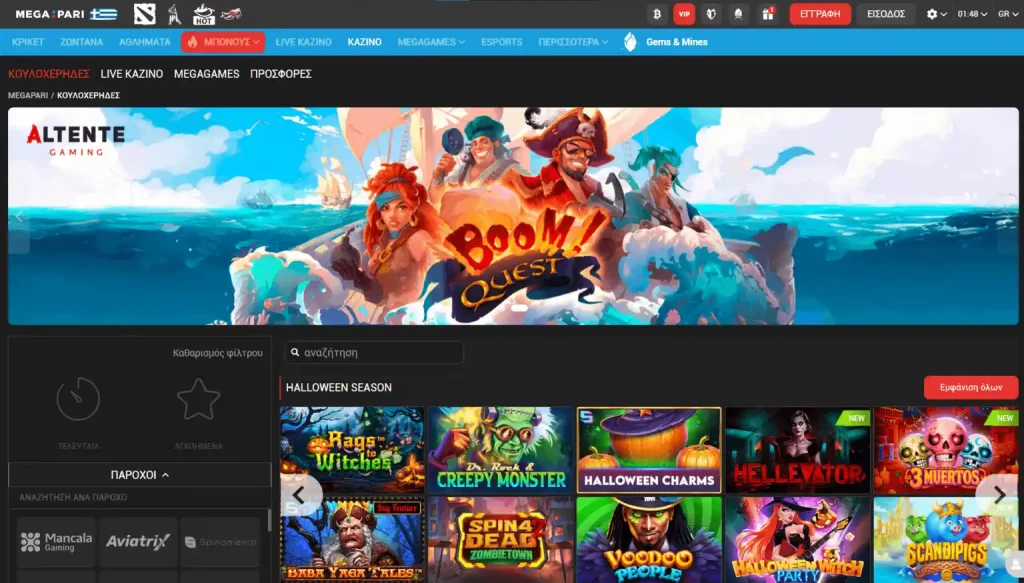
Task: Open the notifications bell icon
Action: click(x=740, y=14)
